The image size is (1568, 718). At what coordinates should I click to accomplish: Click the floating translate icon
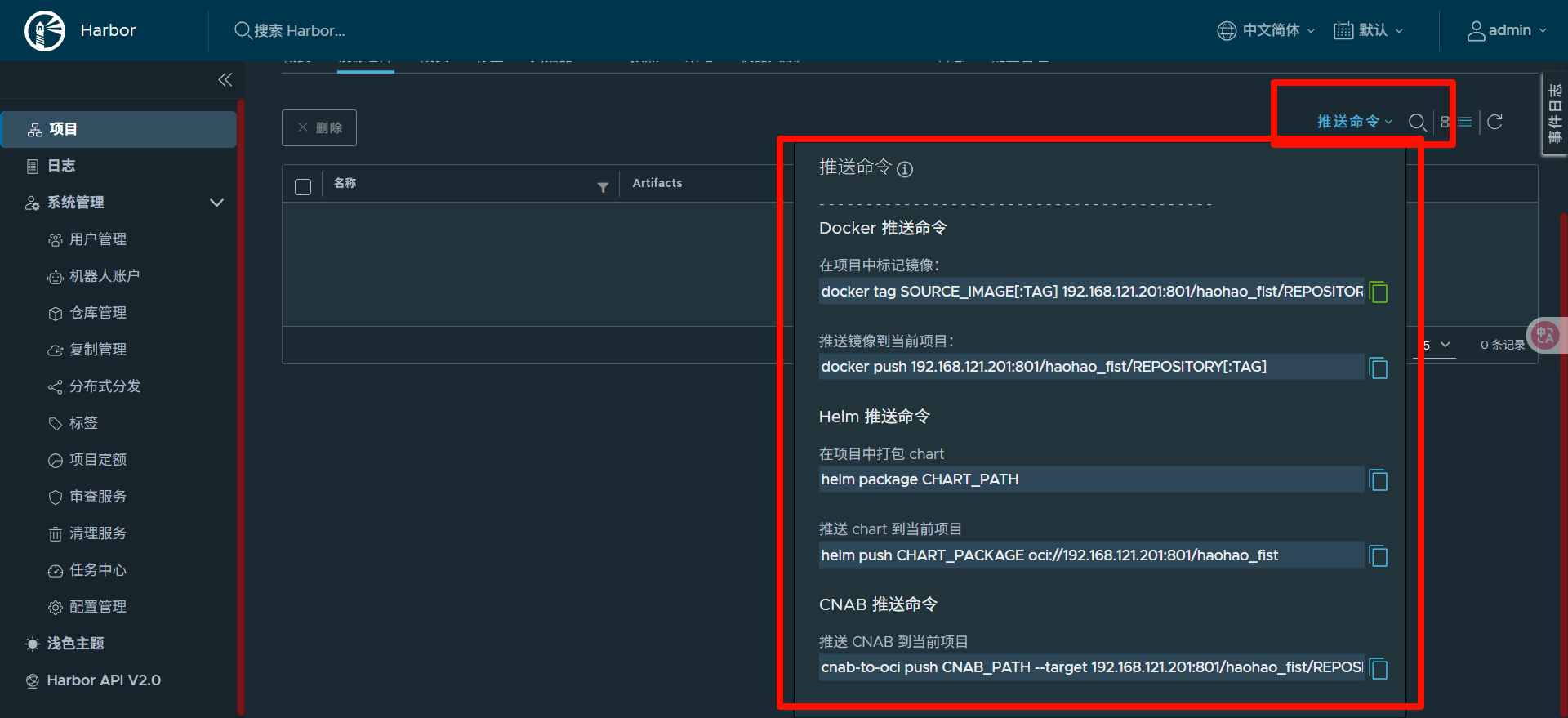(1545, 335)
